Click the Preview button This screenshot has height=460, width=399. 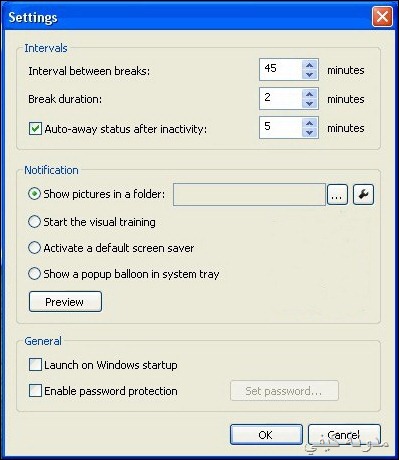coord(65,302)
